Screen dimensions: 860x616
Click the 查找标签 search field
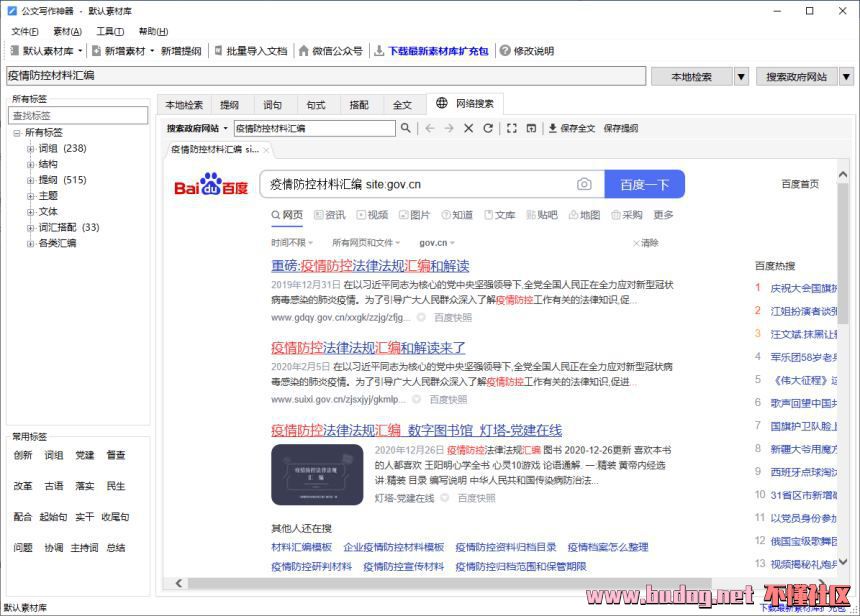pos(78,116)
